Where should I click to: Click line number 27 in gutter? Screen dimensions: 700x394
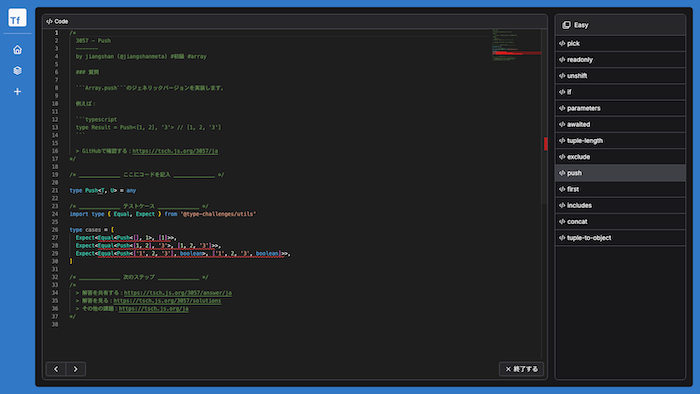pyautogui.click(x=55, y=238)
